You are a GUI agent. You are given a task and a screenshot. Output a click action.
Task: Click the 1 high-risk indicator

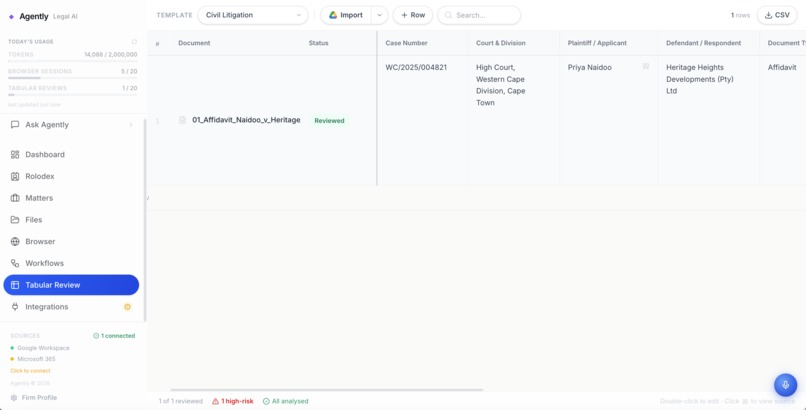233,401
